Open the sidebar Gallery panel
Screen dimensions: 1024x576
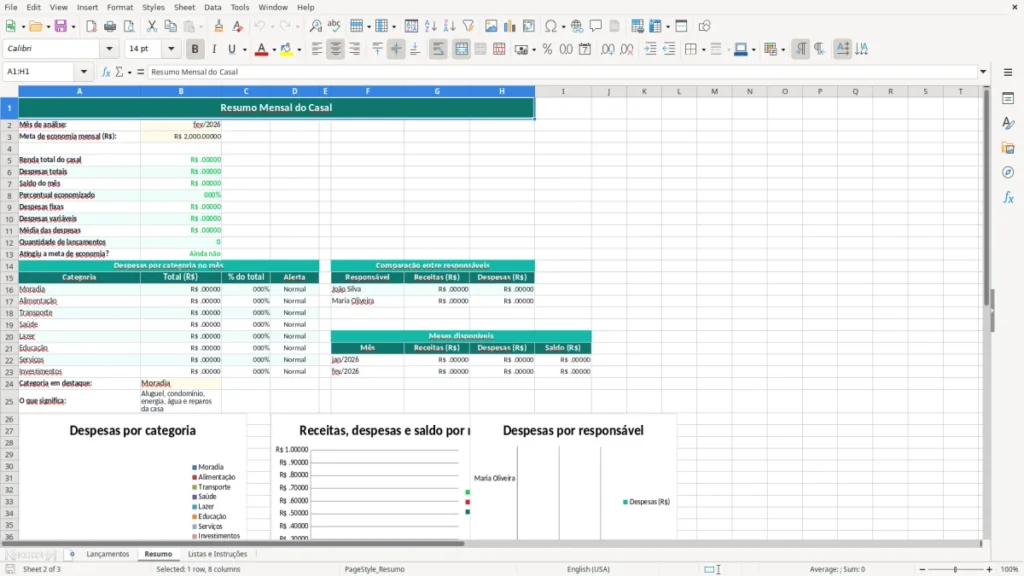pos(1008,148)
